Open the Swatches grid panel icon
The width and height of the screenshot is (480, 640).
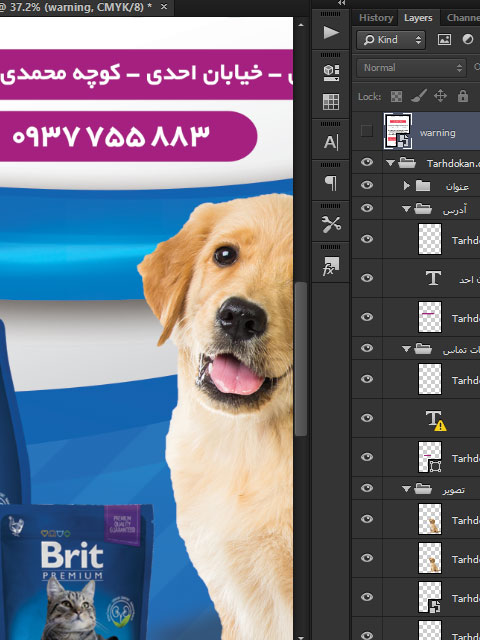(331, 102)
